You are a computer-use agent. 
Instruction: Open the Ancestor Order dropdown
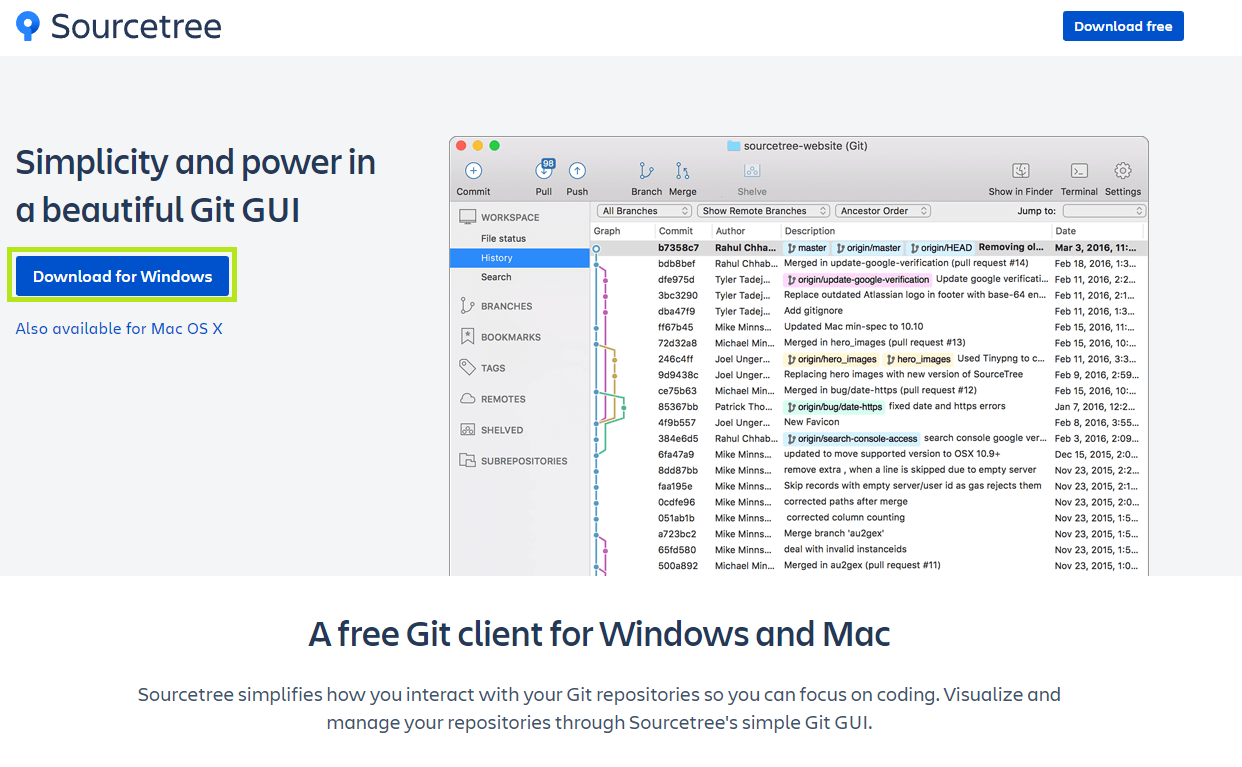tap(883, 211)
